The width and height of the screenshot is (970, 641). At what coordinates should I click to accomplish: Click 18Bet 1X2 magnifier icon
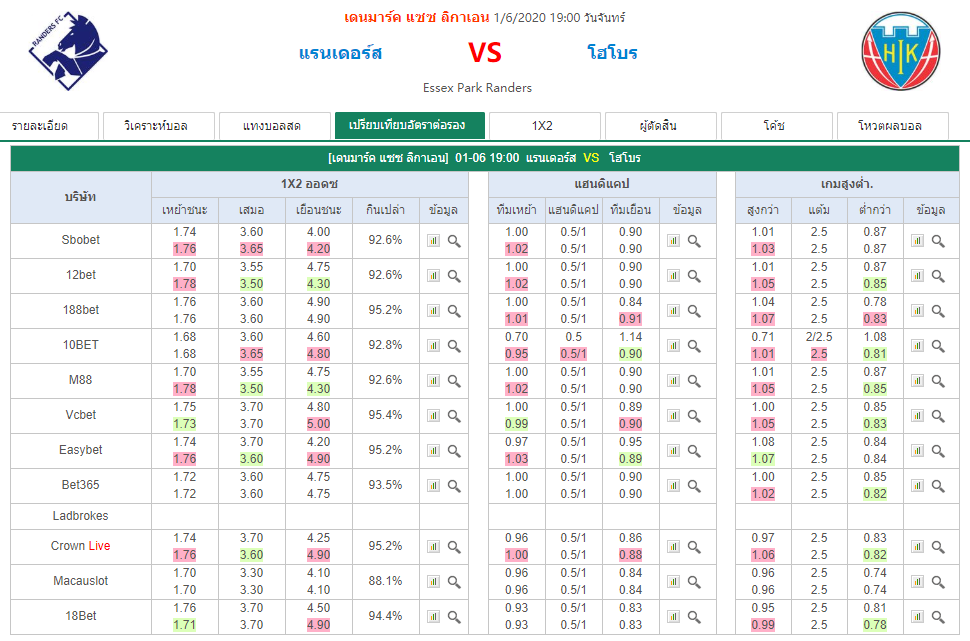pyautogui.click(x=454, y=617)
